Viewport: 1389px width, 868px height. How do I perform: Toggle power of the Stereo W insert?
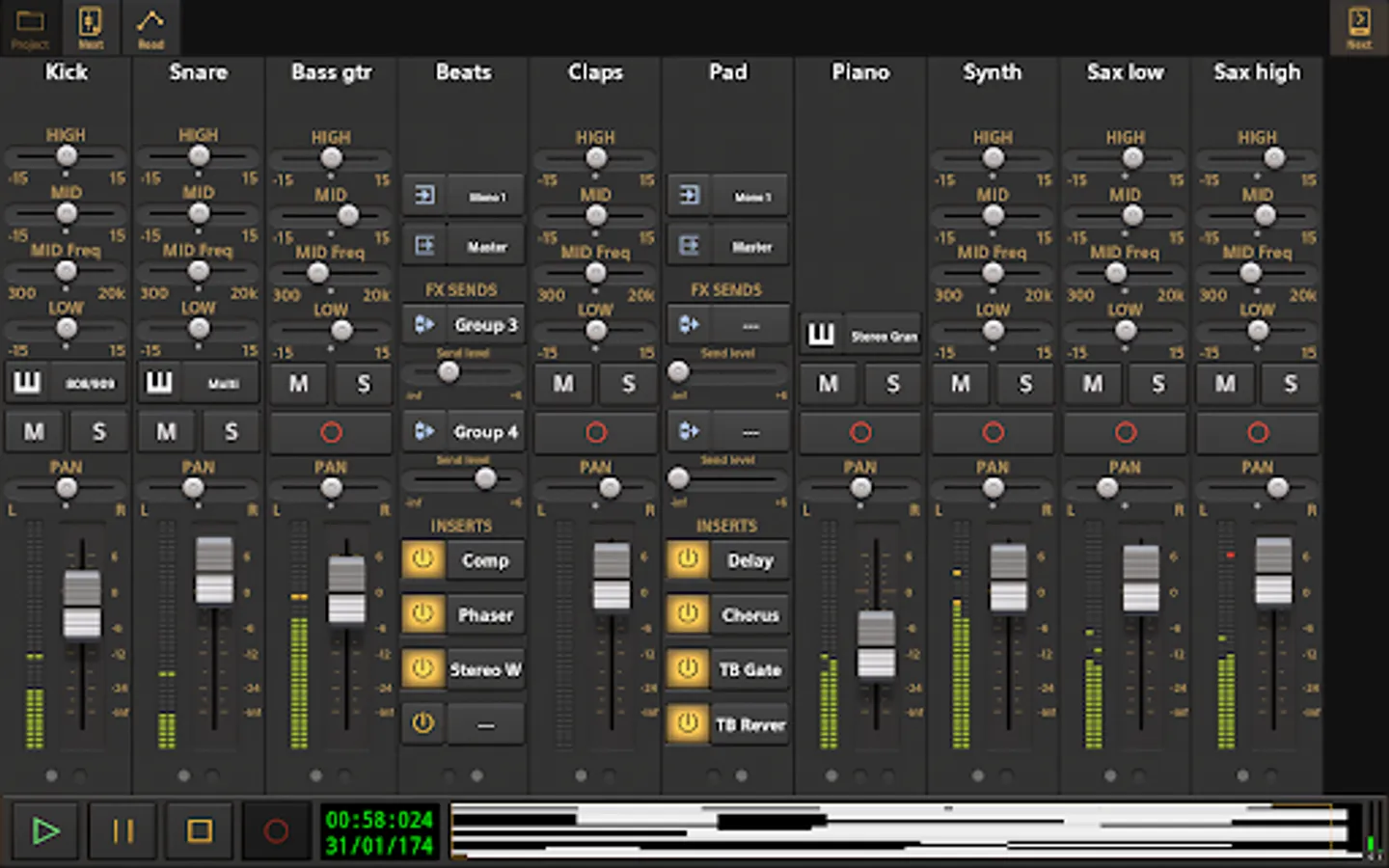click(x=422, y=668)
